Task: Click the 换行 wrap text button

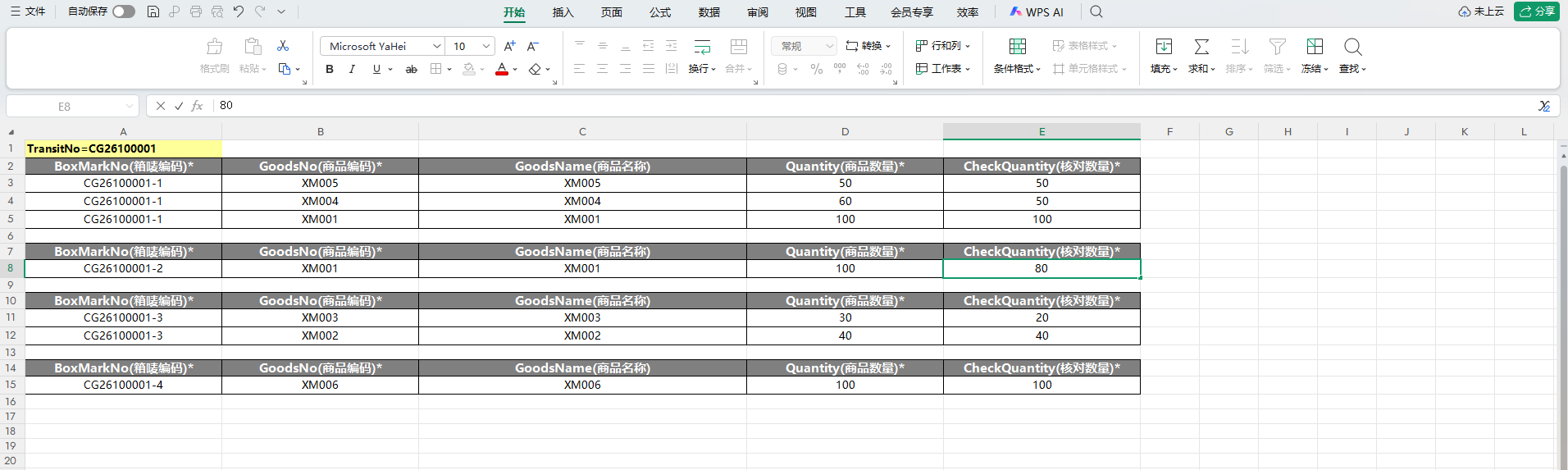Action: (x=702, y=56)
